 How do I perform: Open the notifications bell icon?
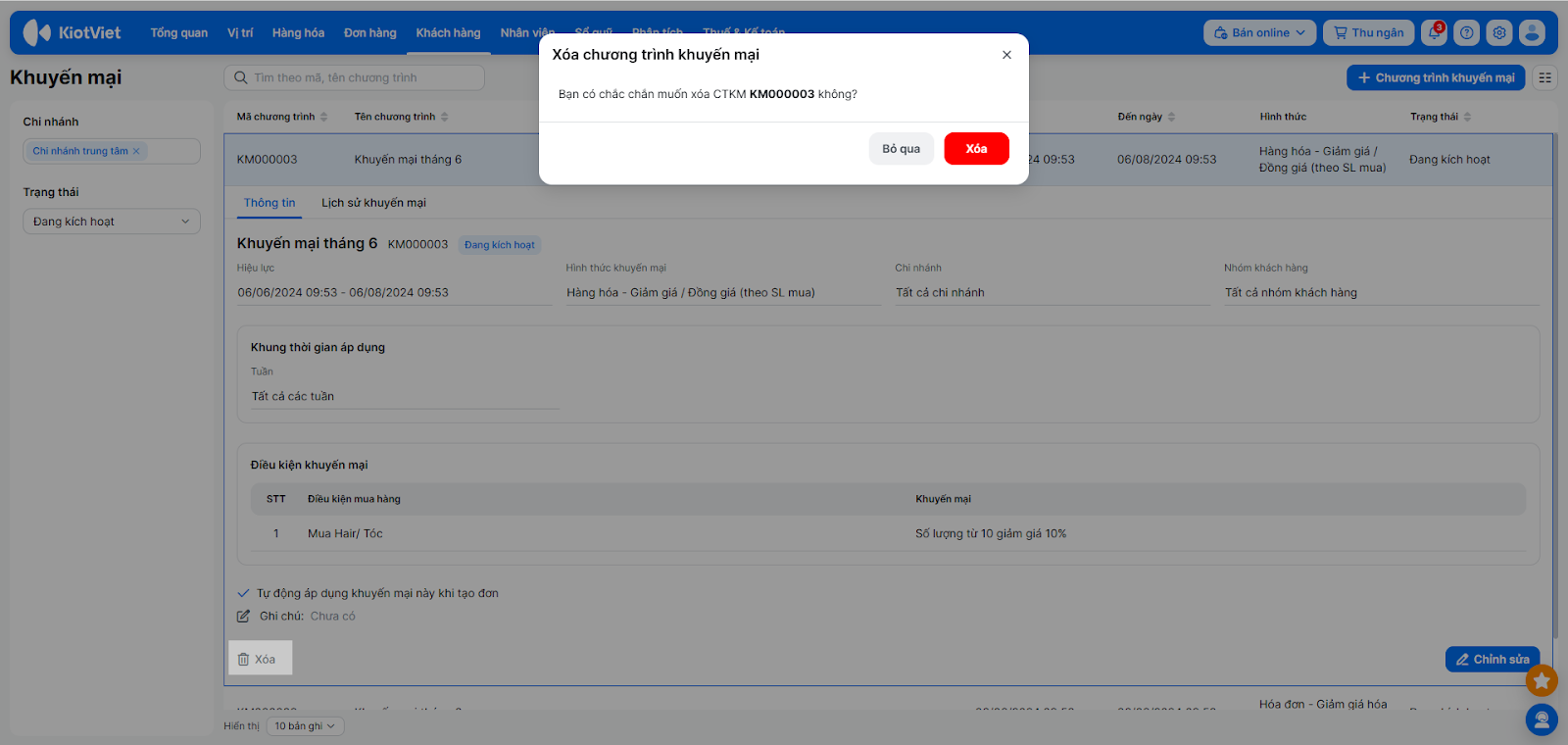coord(1434,32)
